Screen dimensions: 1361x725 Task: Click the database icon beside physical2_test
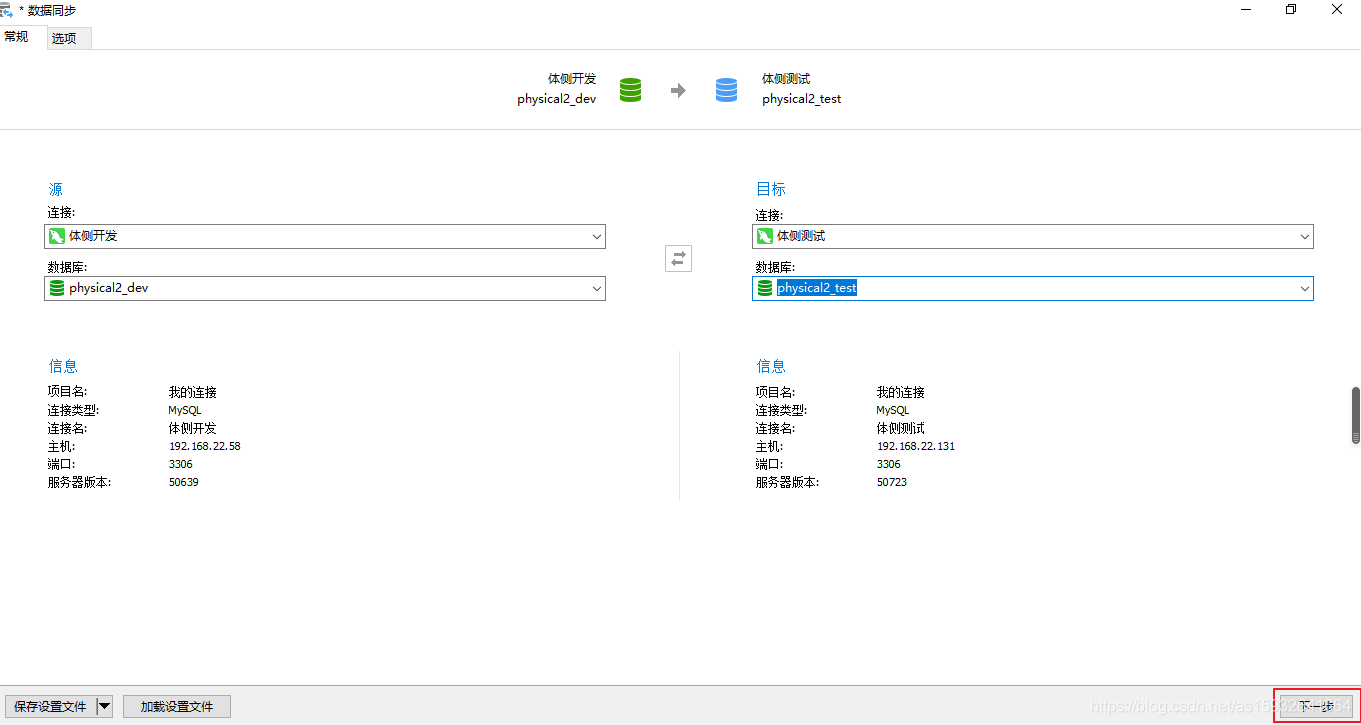(x=765, y=288)
